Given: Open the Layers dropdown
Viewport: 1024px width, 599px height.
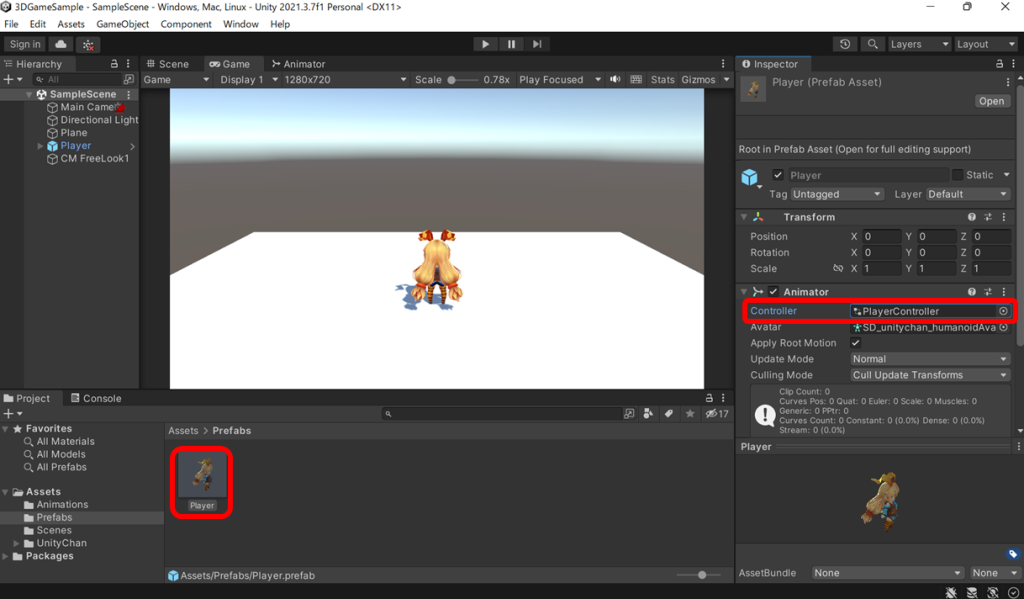Looking at the screenshot, I should pyautogui.click(x=917, y=44).
